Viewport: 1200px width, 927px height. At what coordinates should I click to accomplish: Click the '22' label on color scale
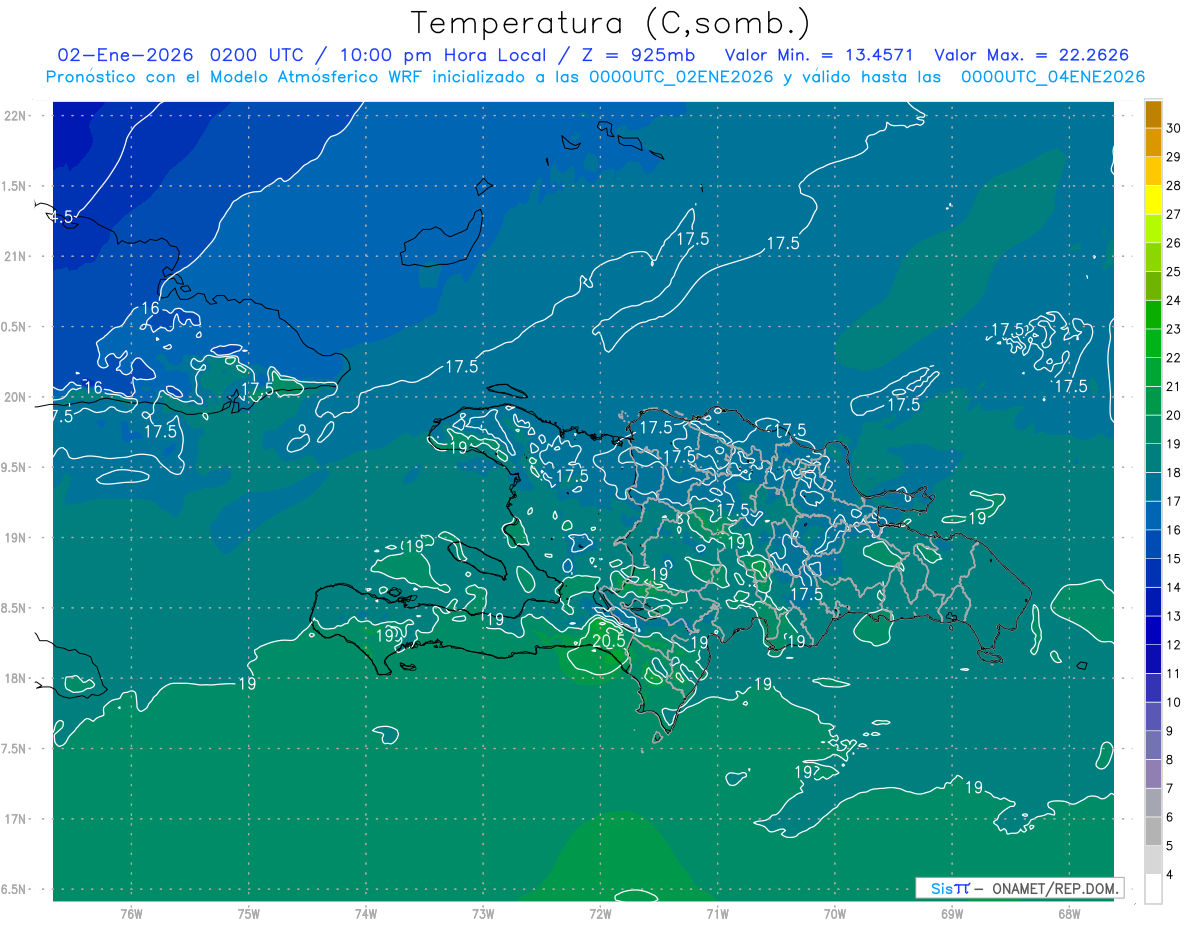(1173, 358)
